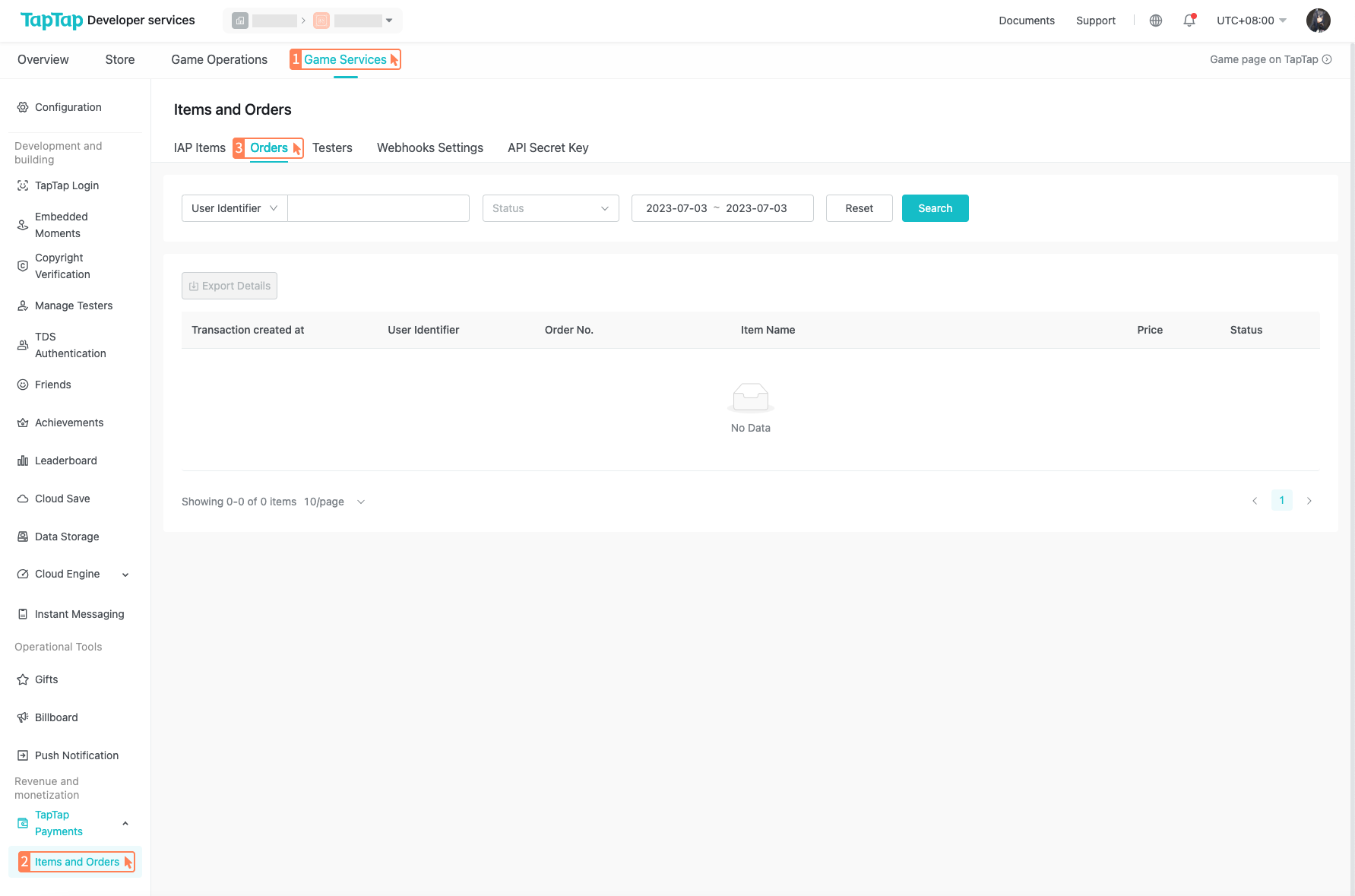This screenshot has height=896, width=1355.
Task: Click the Price column header
Action: 1150,330
